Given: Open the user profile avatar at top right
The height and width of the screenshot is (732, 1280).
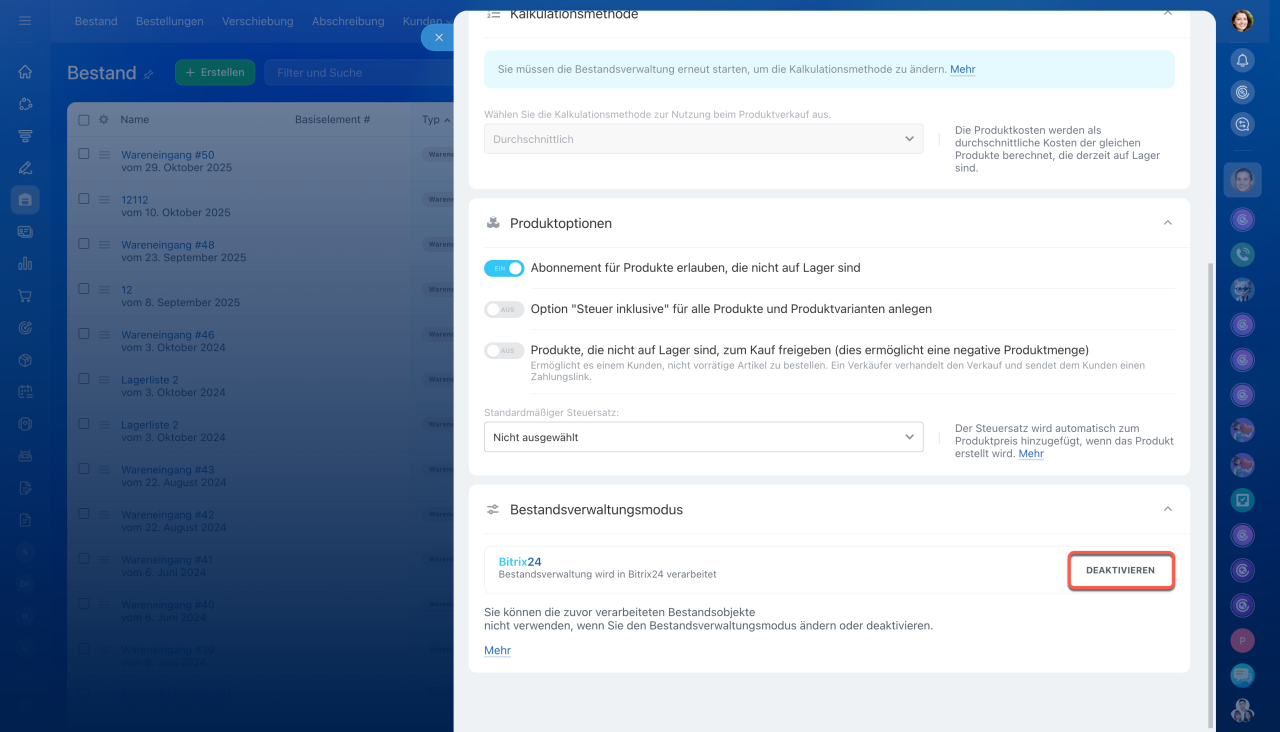Looking at the screenshot, I should coord(1242,21).
